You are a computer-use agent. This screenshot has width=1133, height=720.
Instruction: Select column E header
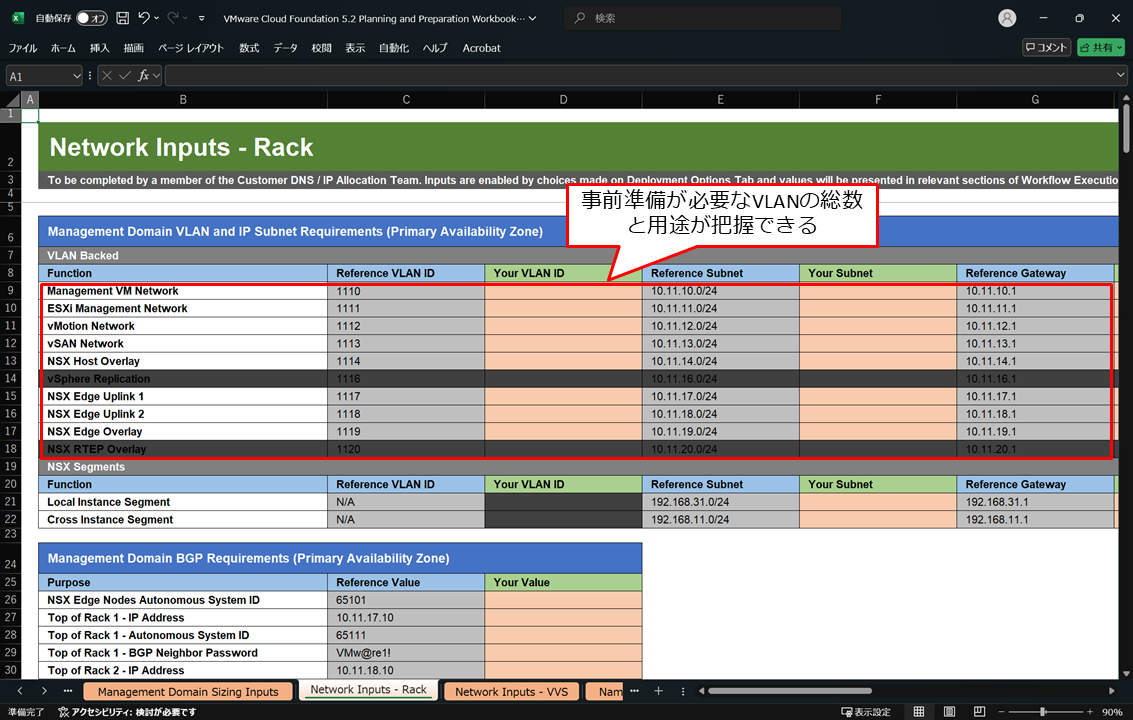pyautogui.click(x=720, y=100)
